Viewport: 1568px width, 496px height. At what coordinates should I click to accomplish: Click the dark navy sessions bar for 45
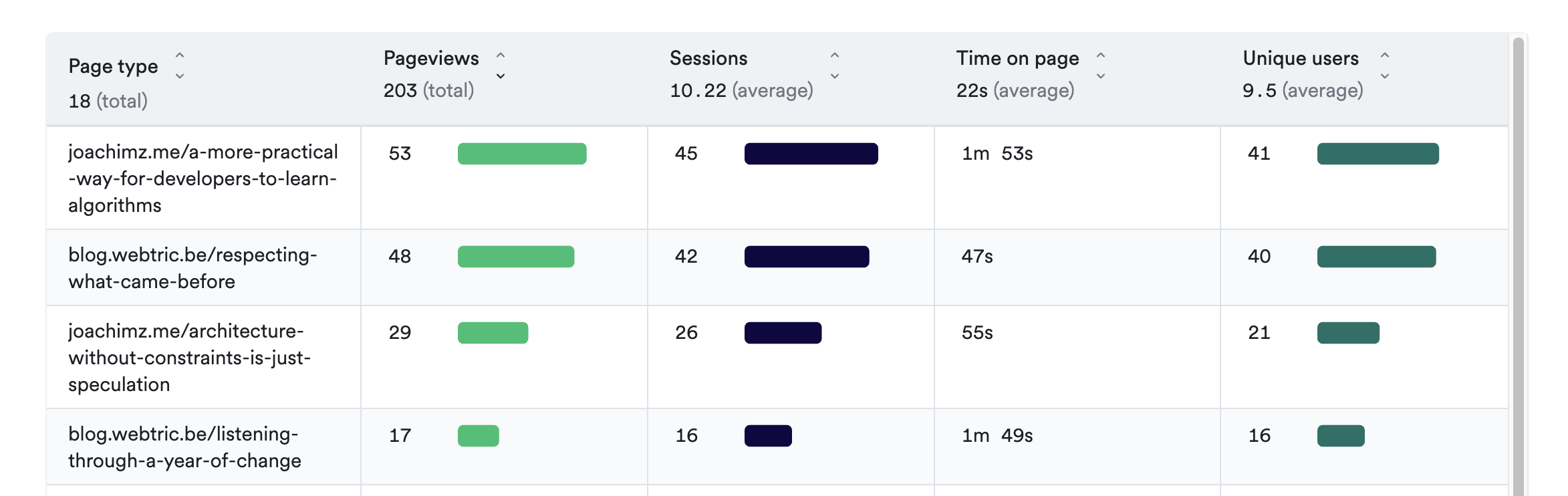811,154
